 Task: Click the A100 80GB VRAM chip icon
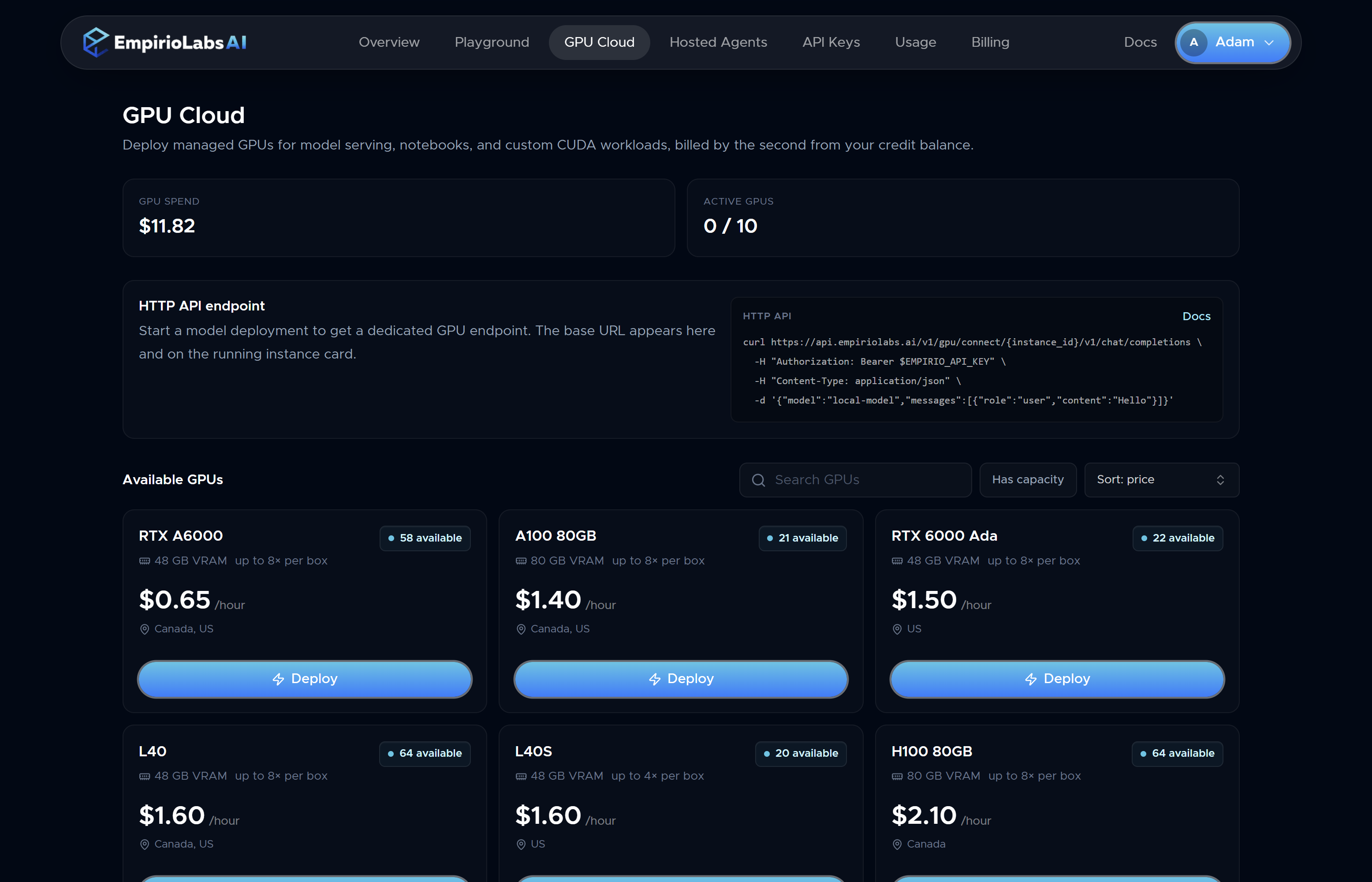pyautogui.click(x=520, y=561)
